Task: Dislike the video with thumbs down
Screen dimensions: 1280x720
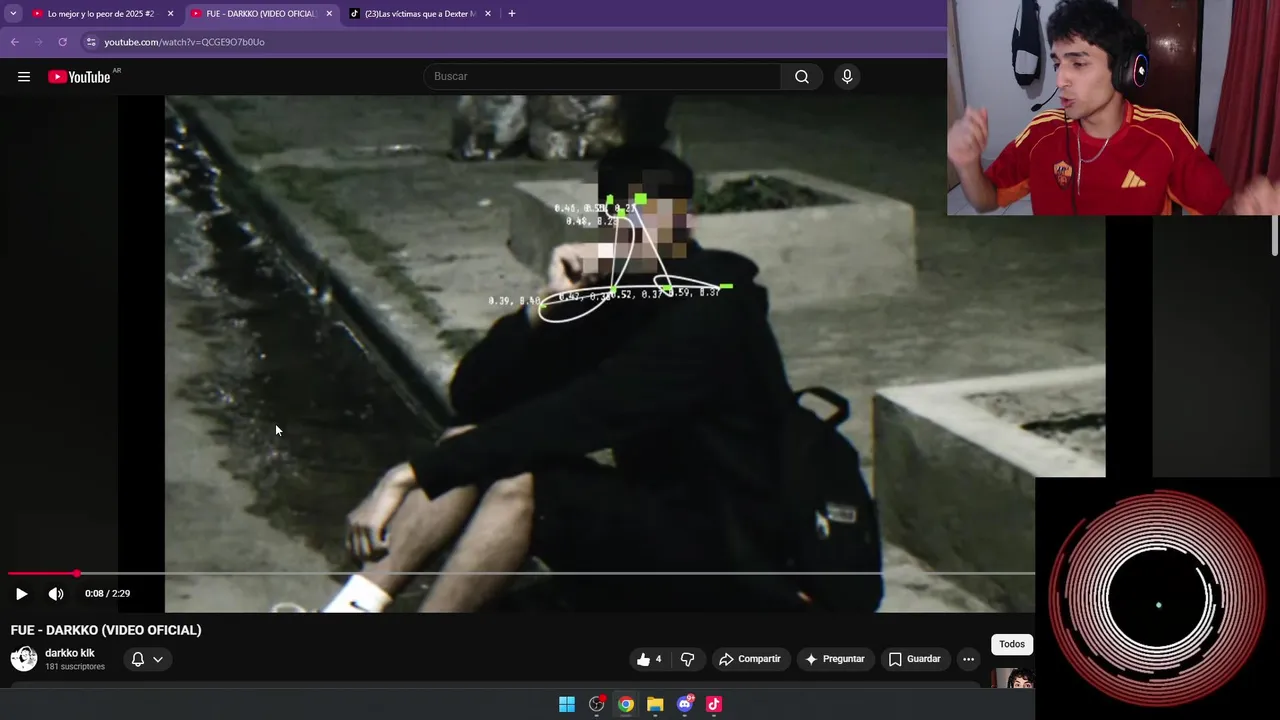Action: (687, 659)
